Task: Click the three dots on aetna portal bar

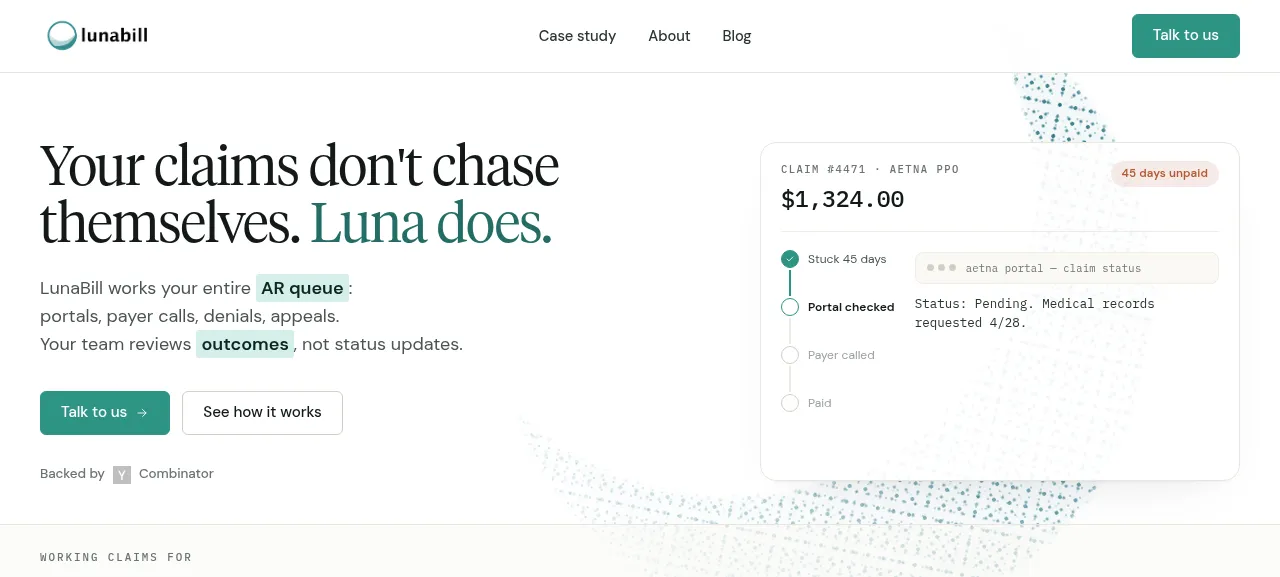Action: pos(941,268)
